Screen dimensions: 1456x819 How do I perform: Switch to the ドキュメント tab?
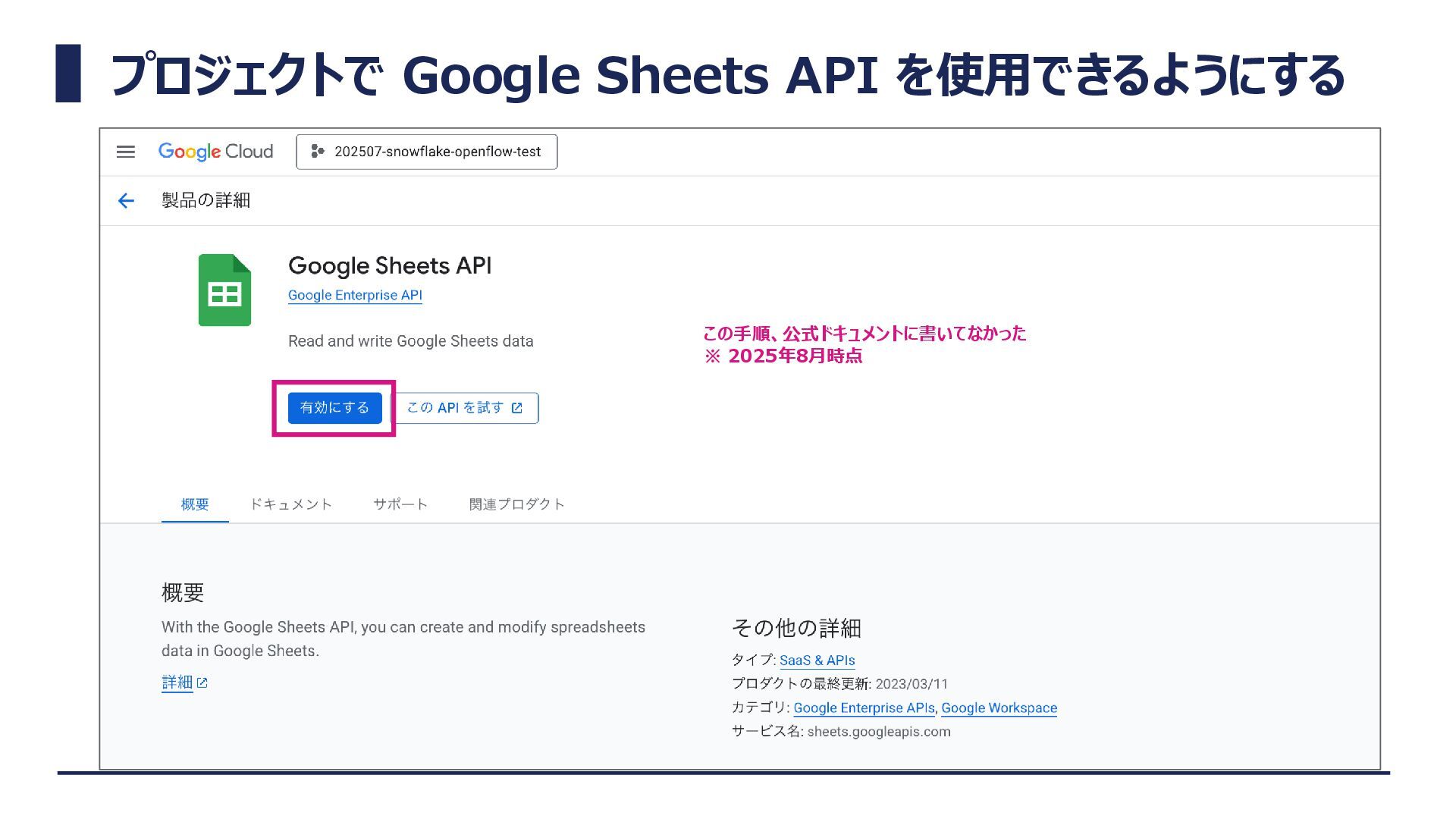pyautogui.click(x=291, y=504)
